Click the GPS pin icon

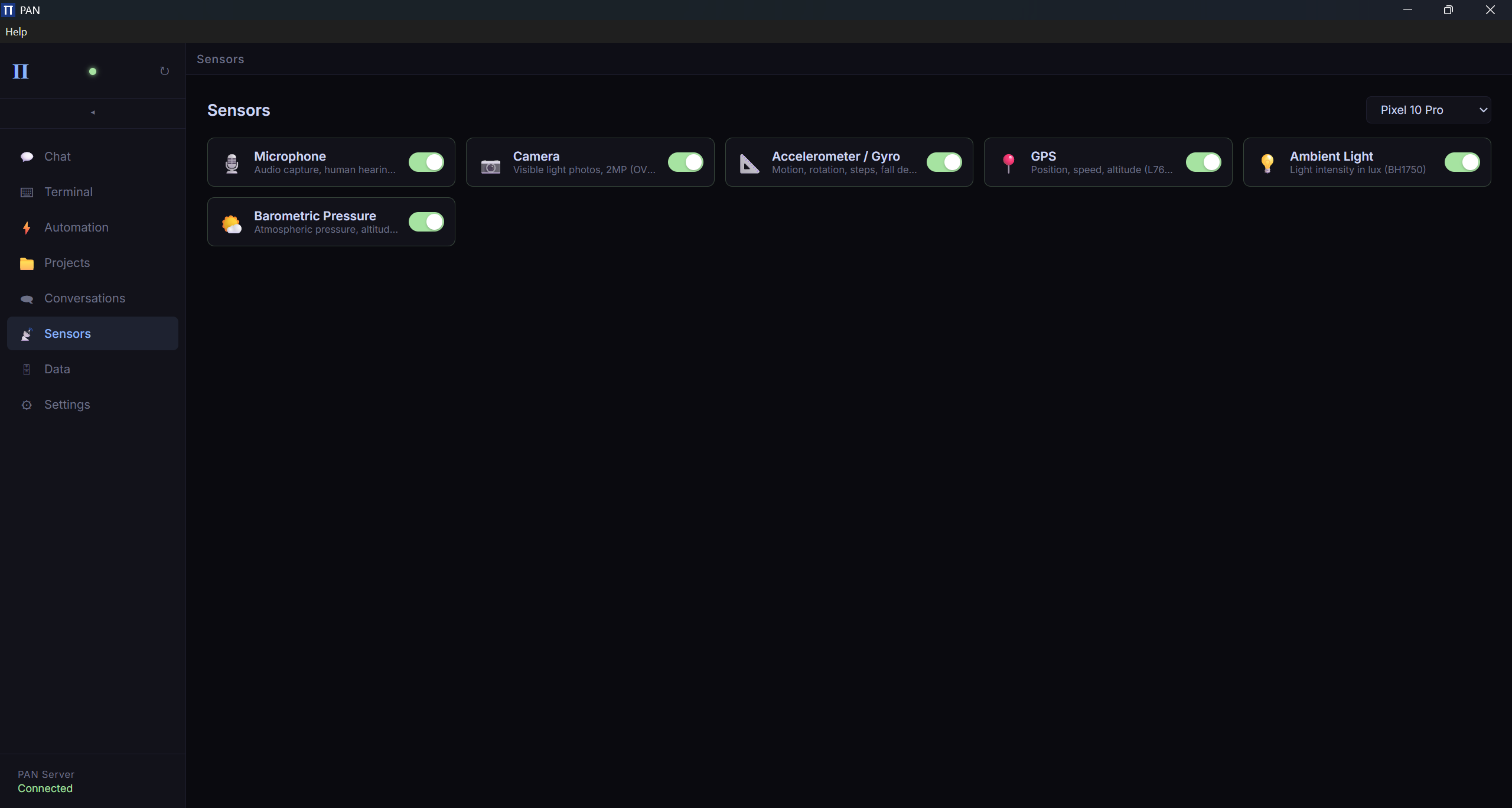point(1009,163)
